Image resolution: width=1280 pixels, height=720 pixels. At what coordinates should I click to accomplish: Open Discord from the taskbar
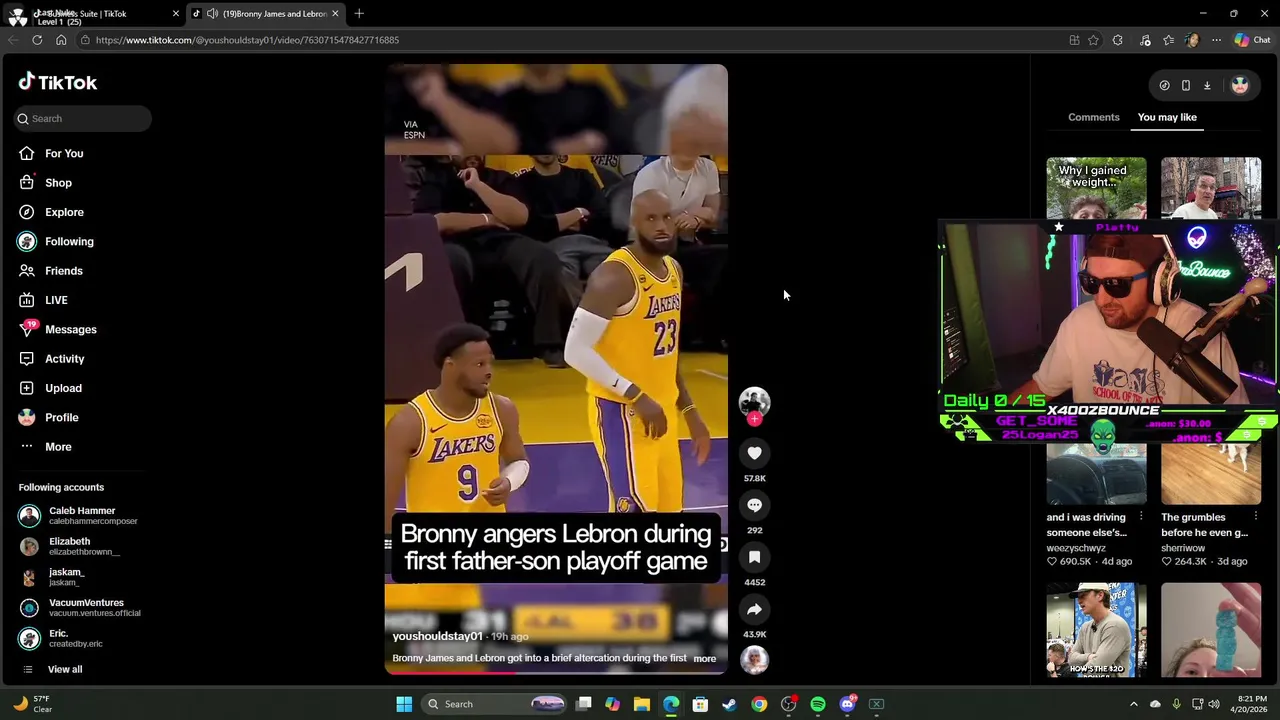[x=847, y=704]
